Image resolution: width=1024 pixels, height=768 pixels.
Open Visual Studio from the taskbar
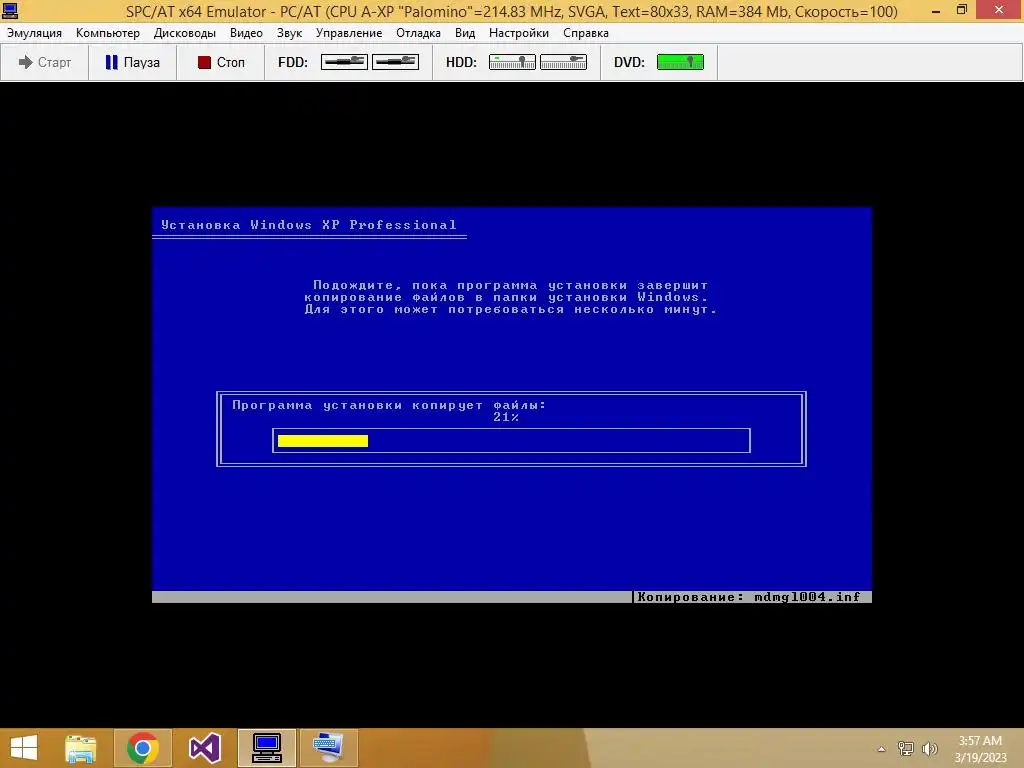click(205, 748)
